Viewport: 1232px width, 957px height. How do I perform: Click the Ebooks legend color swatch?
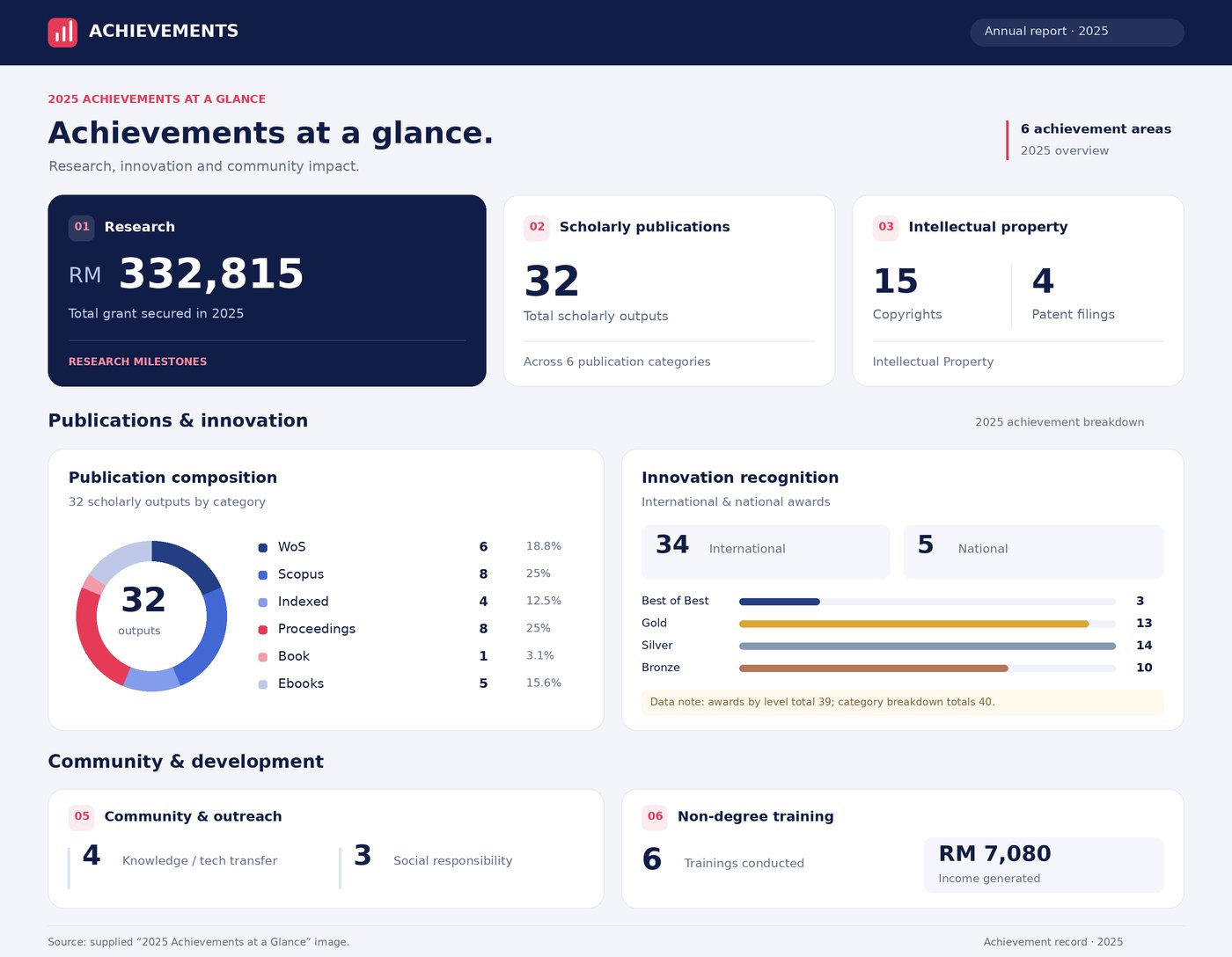(x=262, y=683)
